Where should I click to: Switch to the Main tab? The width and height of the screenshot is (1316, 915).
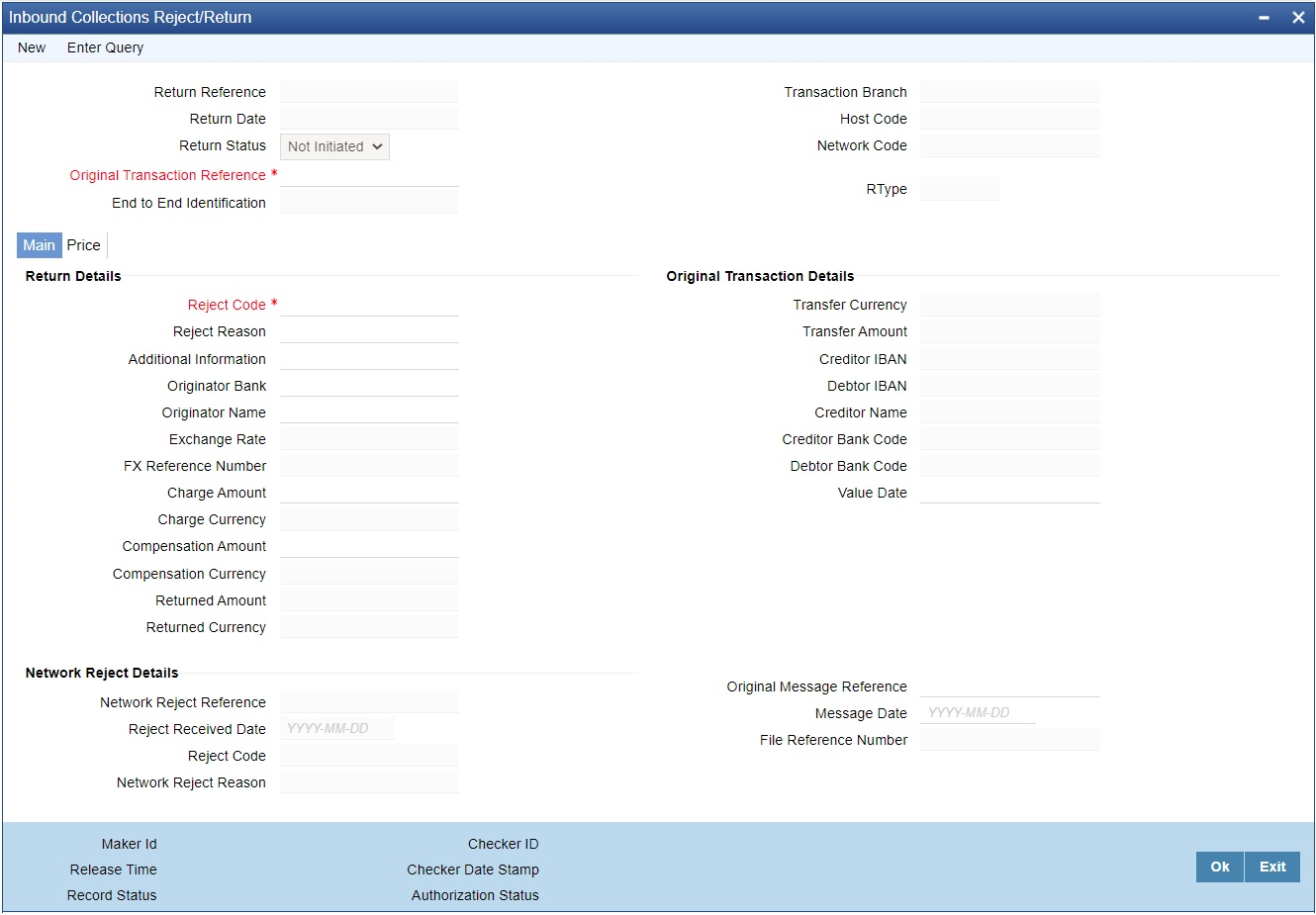pos(40,245)
